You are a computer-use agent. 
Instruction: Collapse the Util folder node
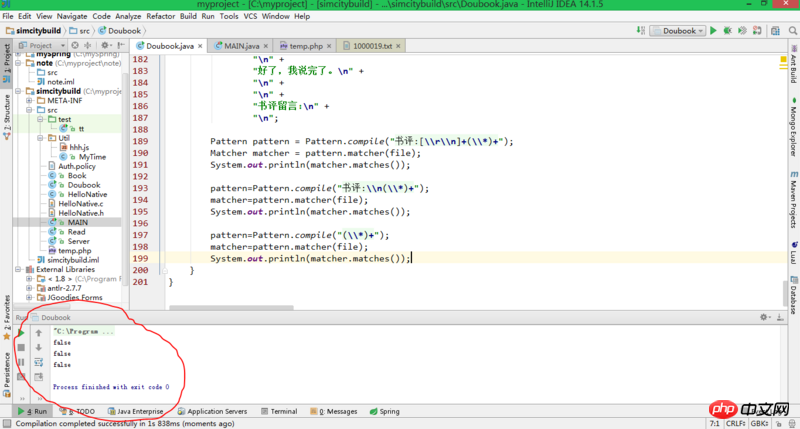pyautogui.click(x=40, y=138)
